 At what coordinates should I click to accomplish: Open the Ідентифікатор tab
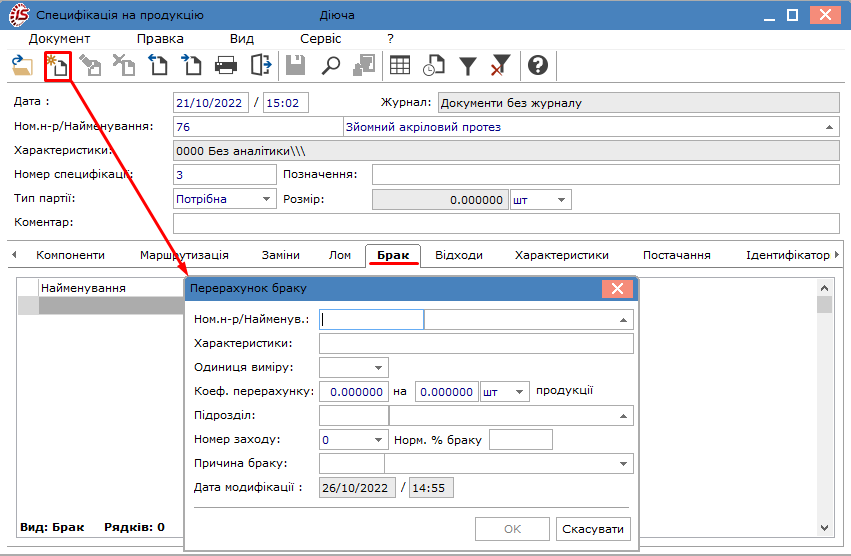[788, 255]
